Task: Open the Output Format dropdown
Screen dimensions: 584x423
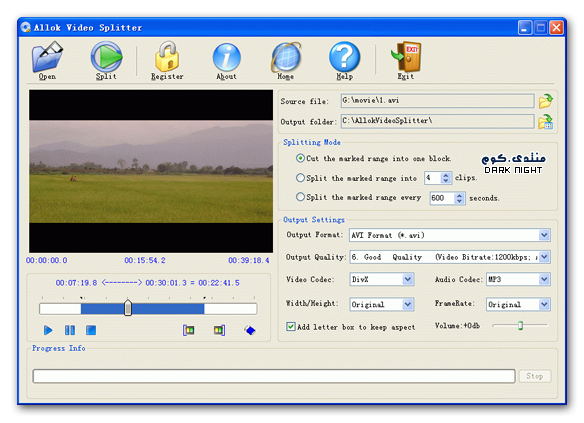Action: [x=544, y=235]
